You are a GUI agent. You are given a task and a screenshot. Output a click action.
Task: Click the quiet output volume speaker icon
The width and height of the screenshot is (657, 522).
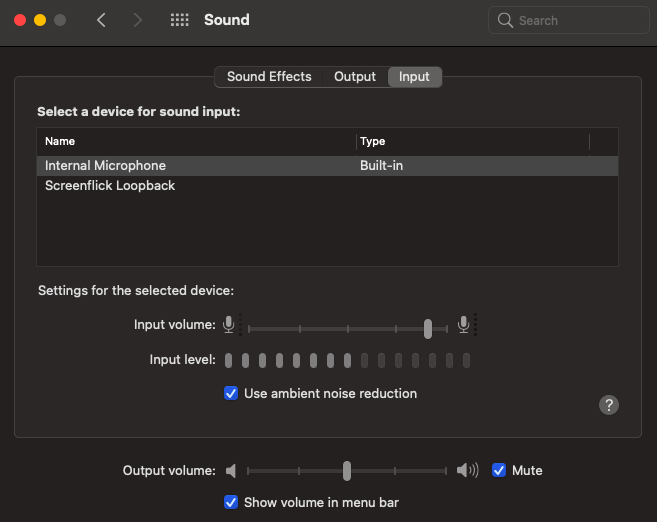tap(231, 470)
